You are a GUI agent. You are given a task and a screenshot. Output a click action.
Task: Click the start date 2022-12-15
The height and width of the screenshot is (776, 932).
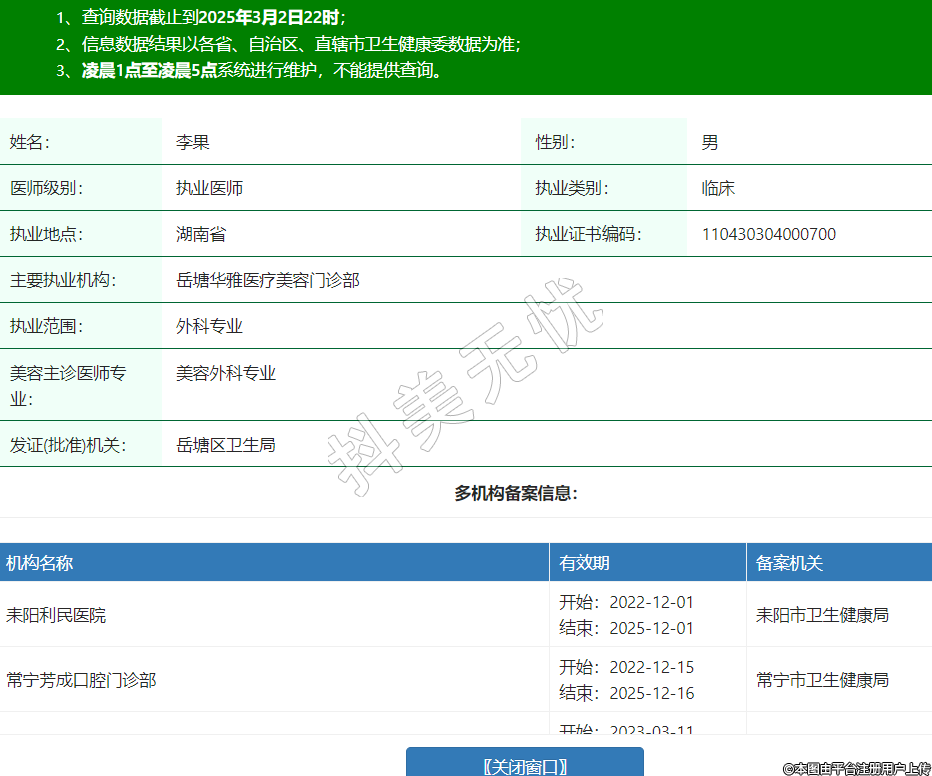click(651, 667)
